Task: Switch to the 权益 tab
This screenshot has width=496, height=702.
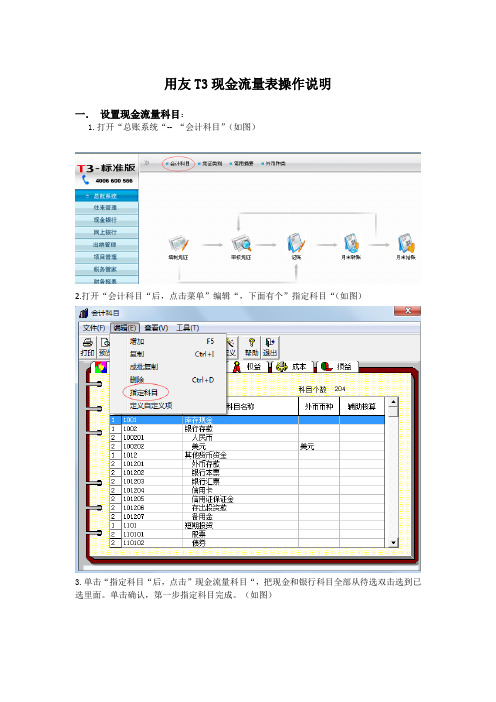Action: (249, 367)
